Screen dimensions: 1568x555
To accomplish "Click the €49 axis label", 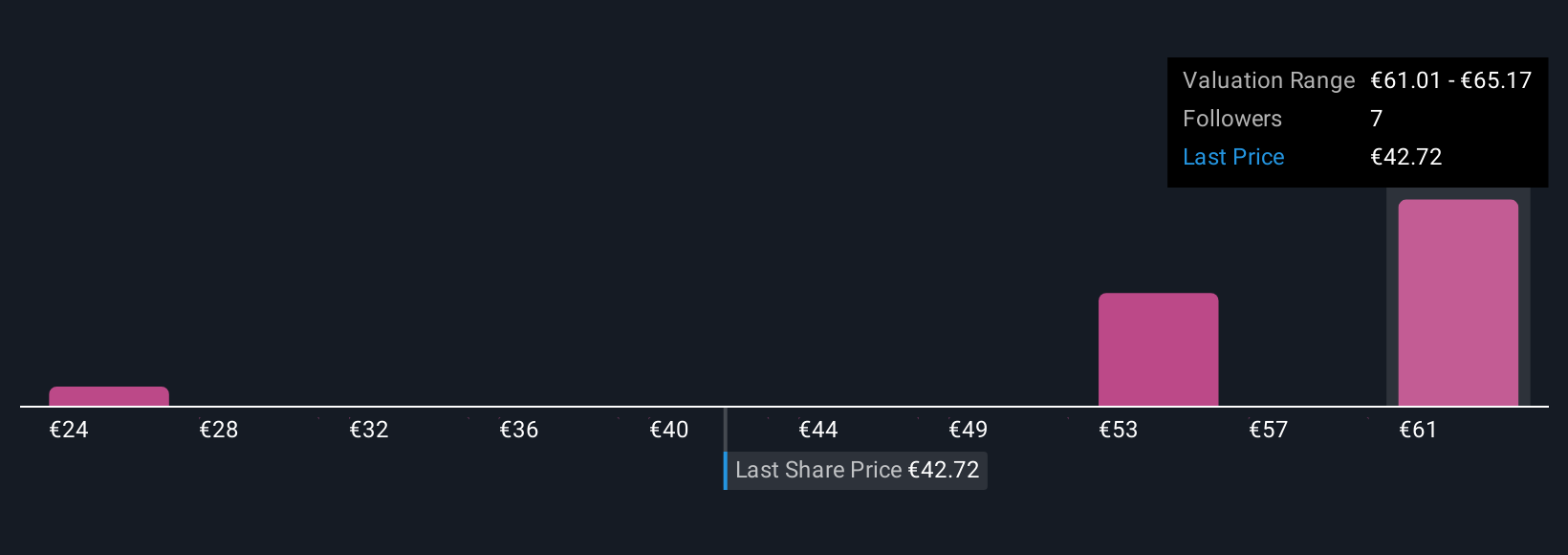I will click(969, 430).
